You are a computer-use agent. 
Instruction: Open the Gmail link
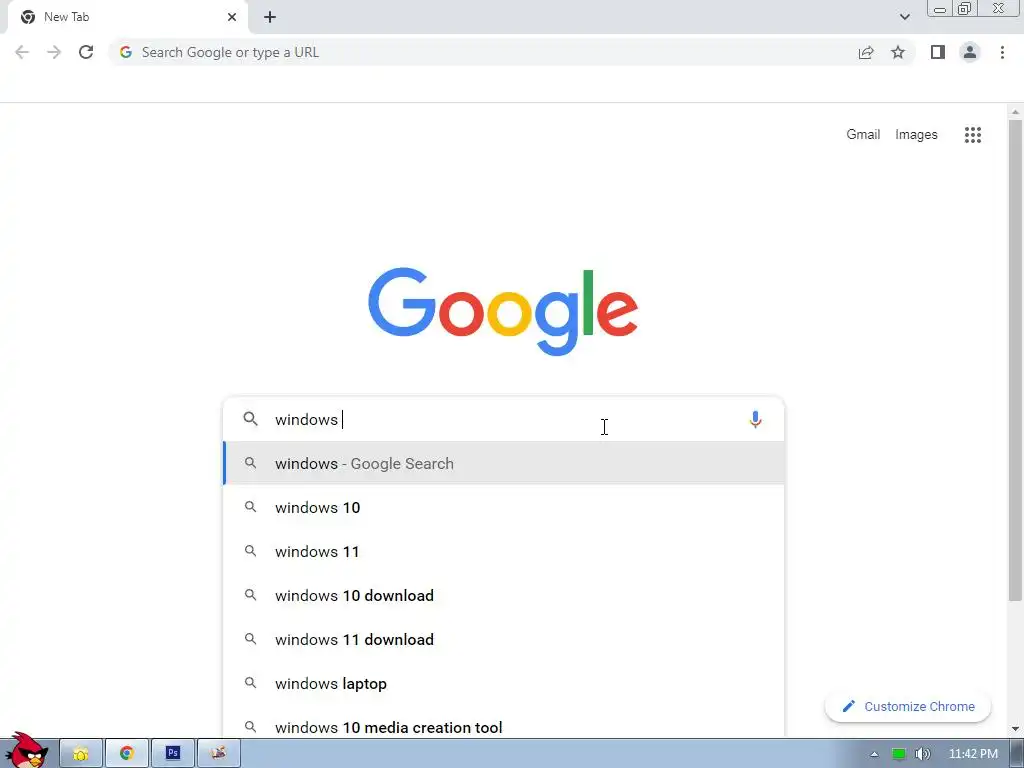863,135
